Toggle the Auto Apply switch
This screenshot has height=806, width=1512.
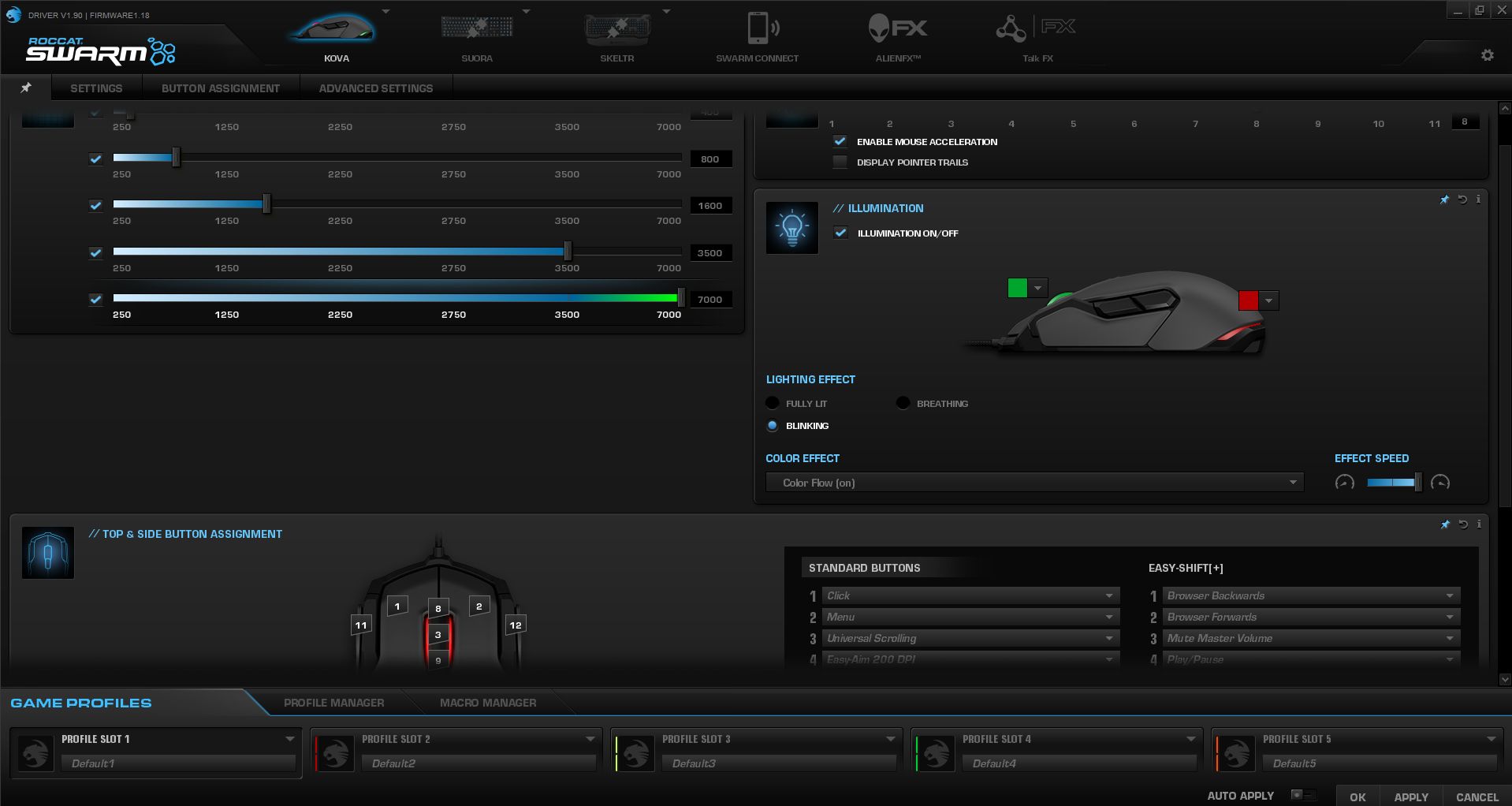tap(1303, 795)
